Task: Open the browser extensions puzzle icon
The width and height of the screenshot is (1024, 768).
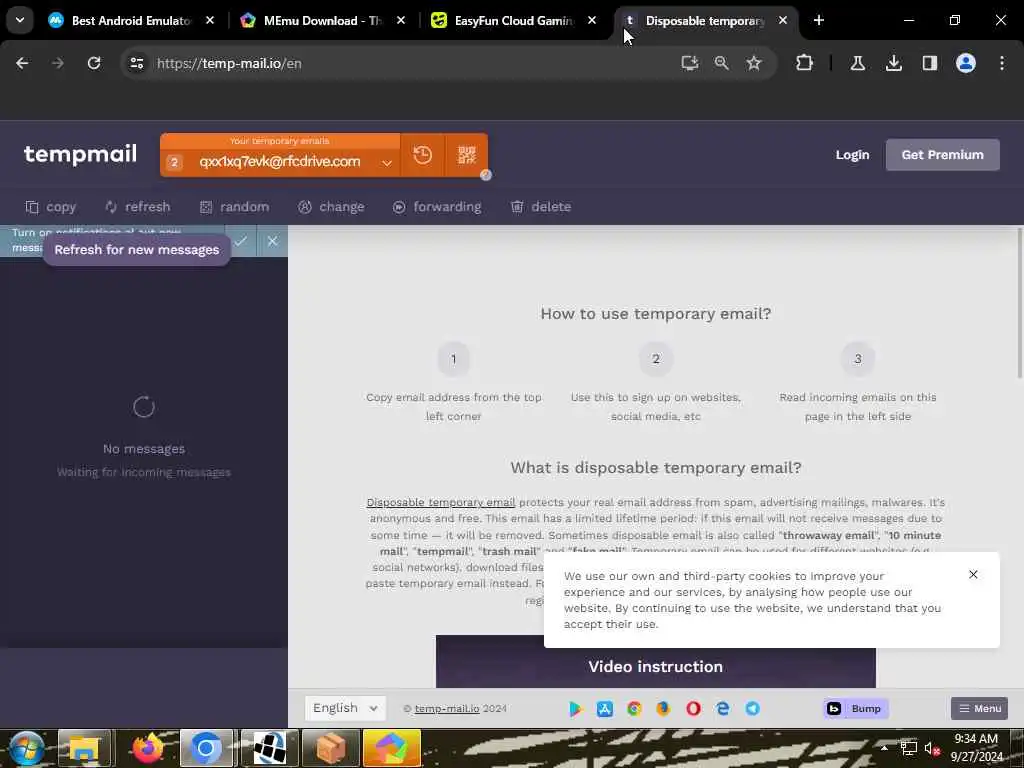Action: click(x=805, y=63)
